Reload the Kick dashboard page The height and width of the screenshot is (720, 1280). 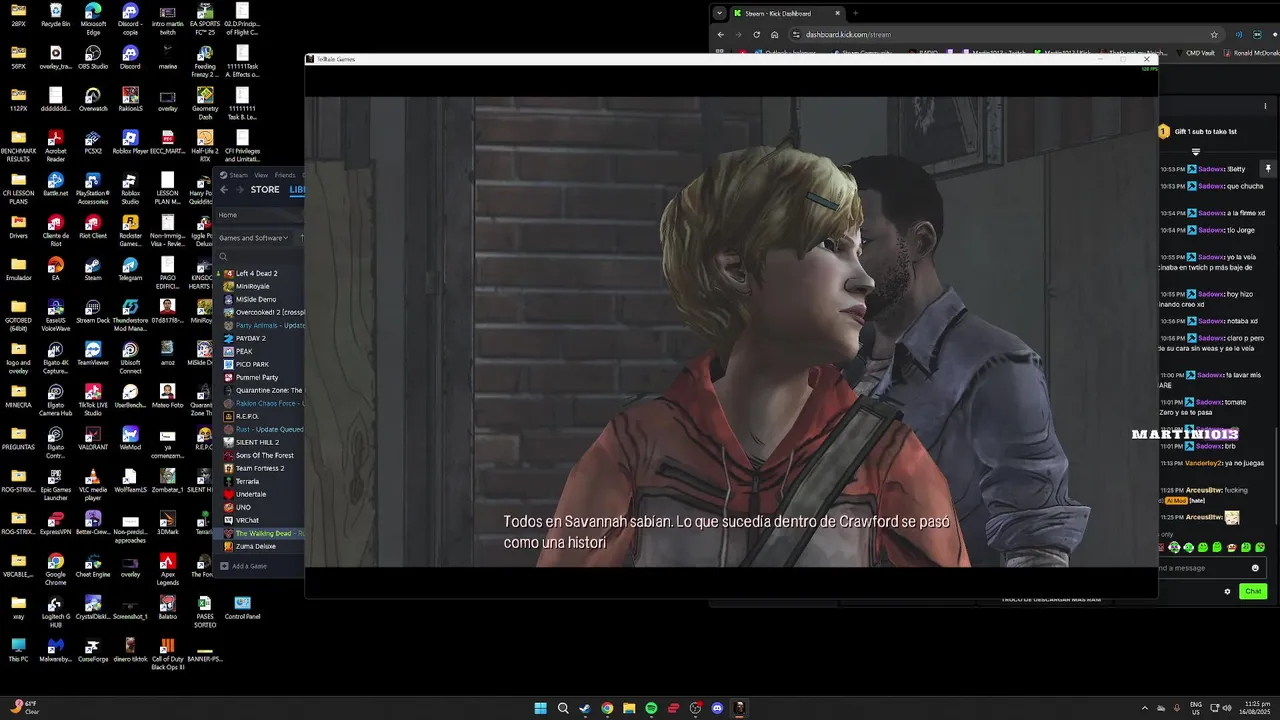(x=756, y=34)
